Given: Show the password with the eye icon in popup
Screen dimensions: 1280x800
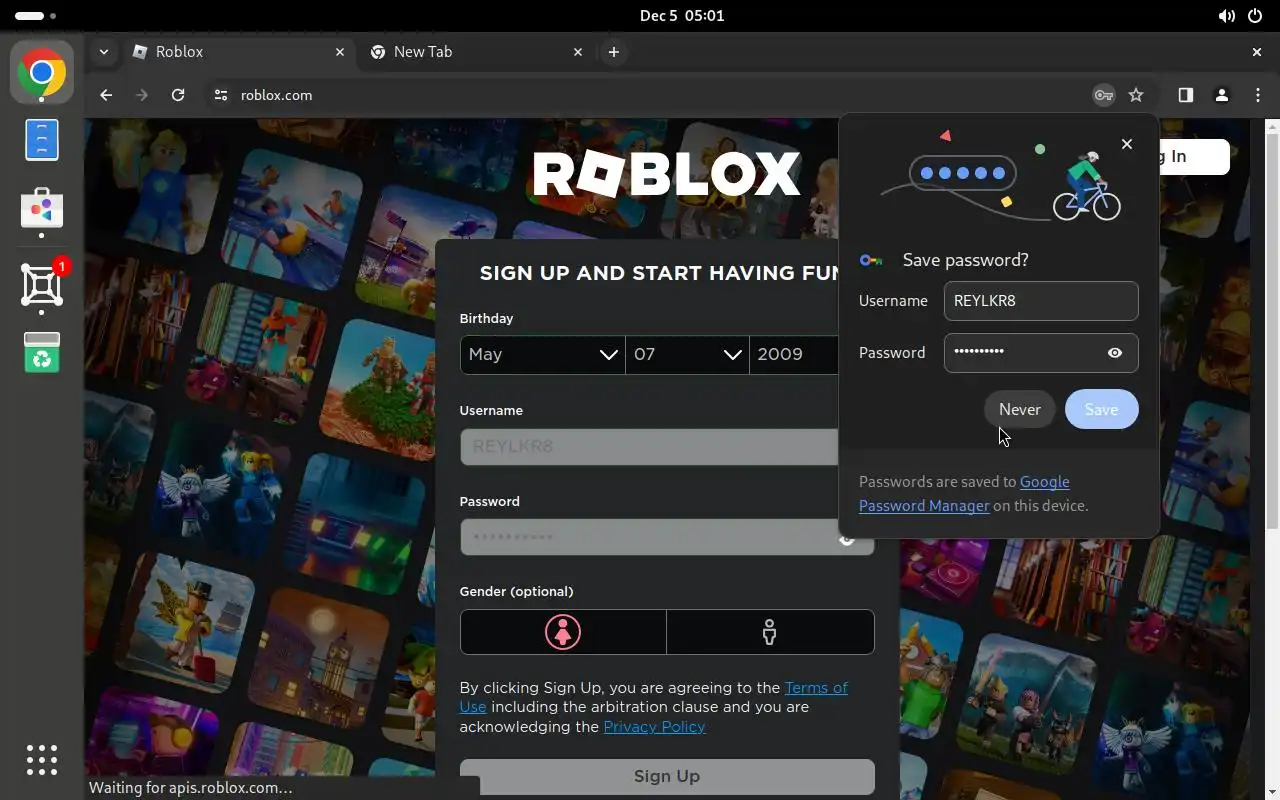Looking at the screenshot, I should click(1115, 353).
